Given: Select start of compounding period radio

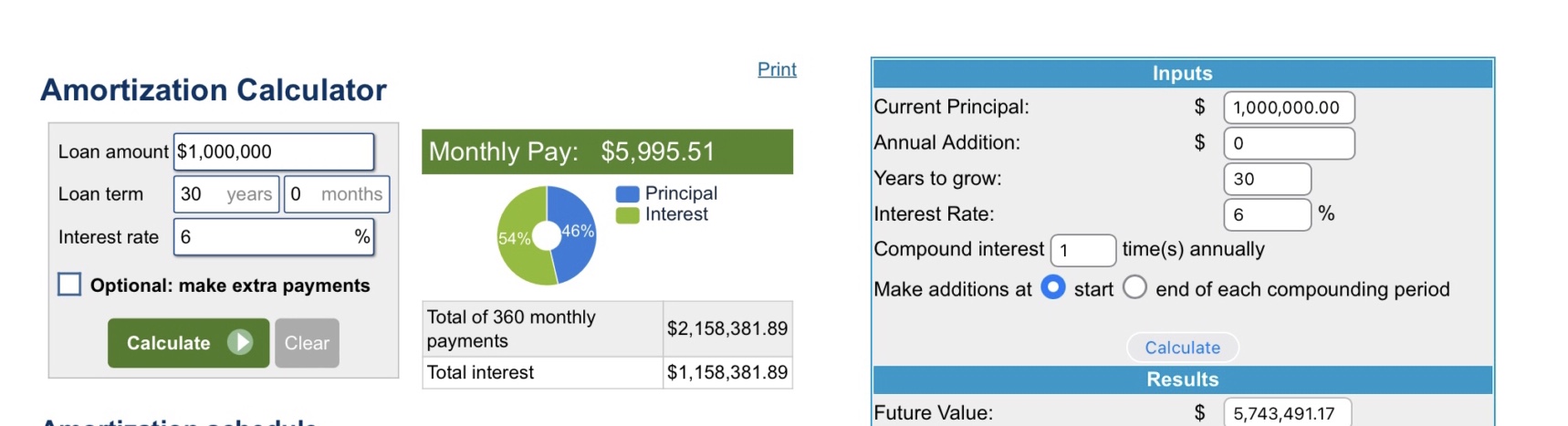Looking at the screenshot, I should pos(1053,288).
